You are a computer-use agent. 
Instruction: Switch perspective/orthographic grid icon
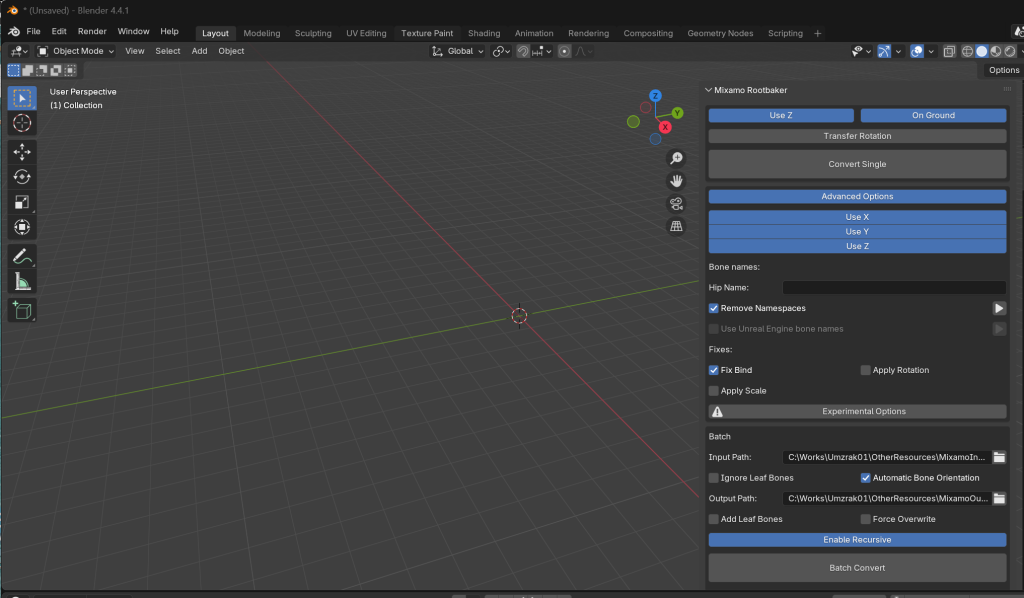point(676,226)
